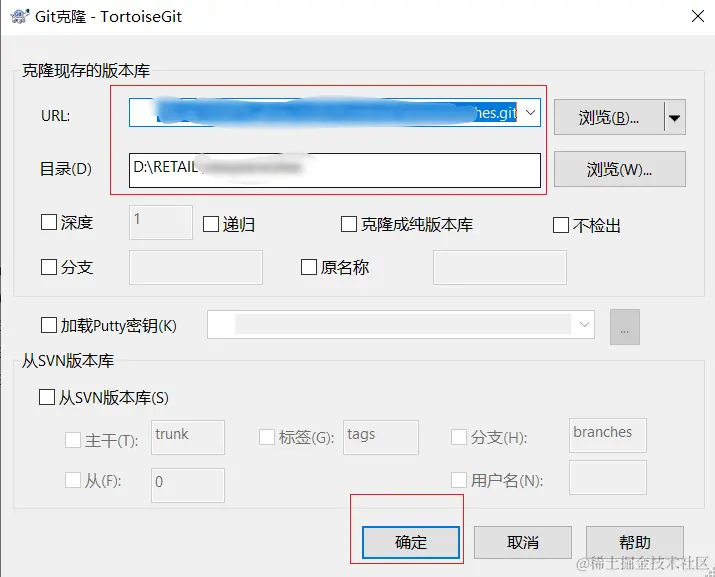715x577 pixels.
Task: Confirm with the 确定 button
Action: click(411, 542)
